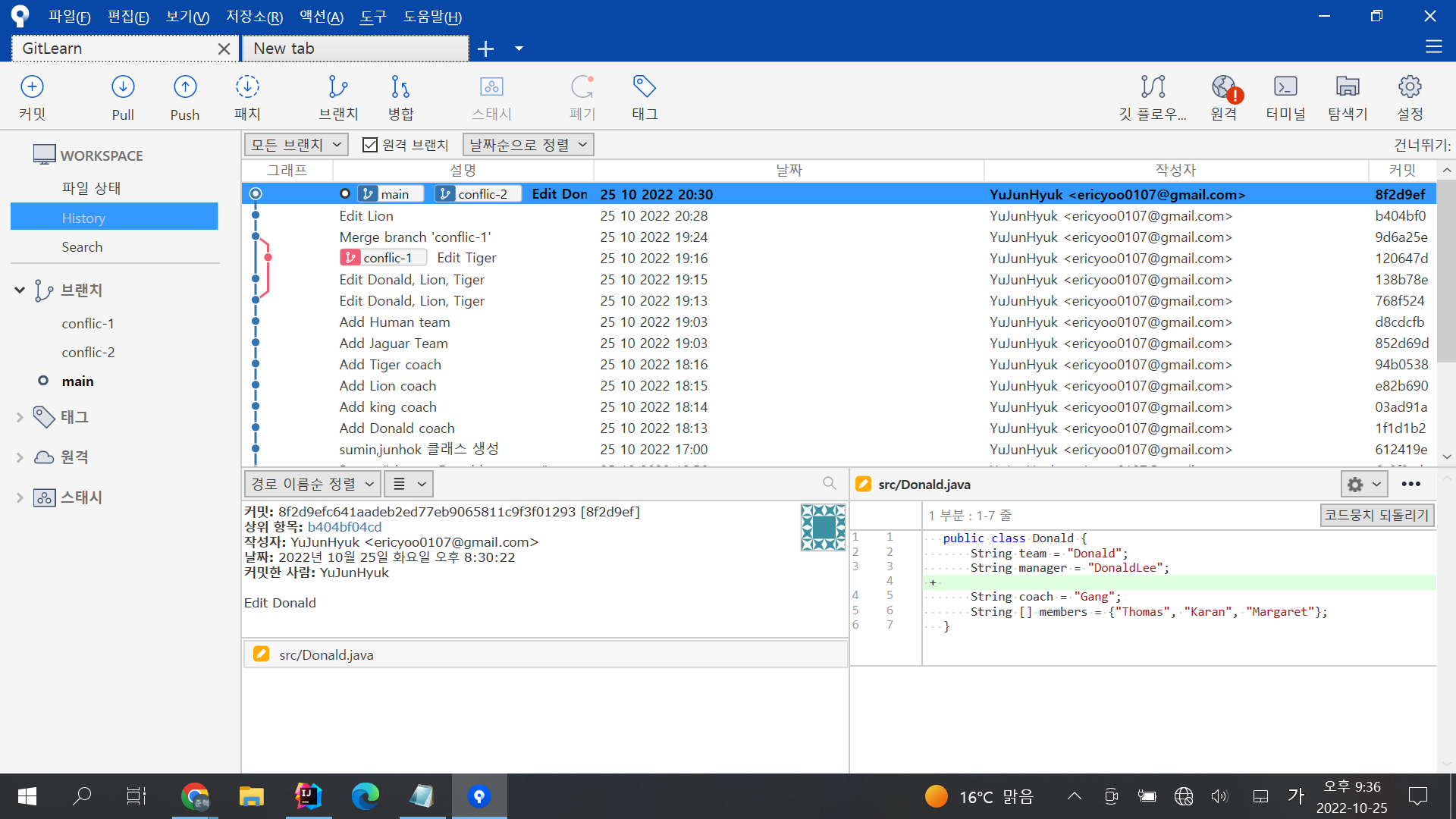Image resolution: width=1456 pixels, height=819 pixels.
Task: Open IntelliJ IDEA from the taskbar
Action: 309,796
